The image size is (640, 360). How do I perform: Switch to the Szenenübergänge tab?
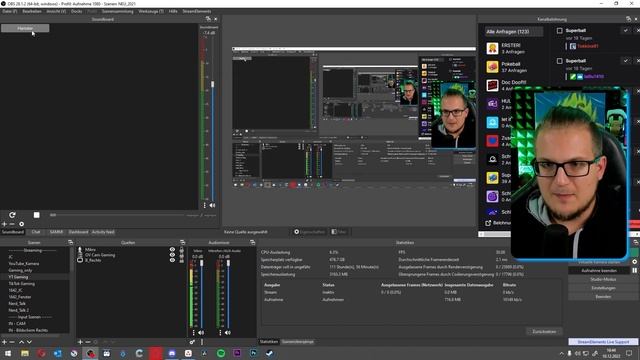point(298,342)
